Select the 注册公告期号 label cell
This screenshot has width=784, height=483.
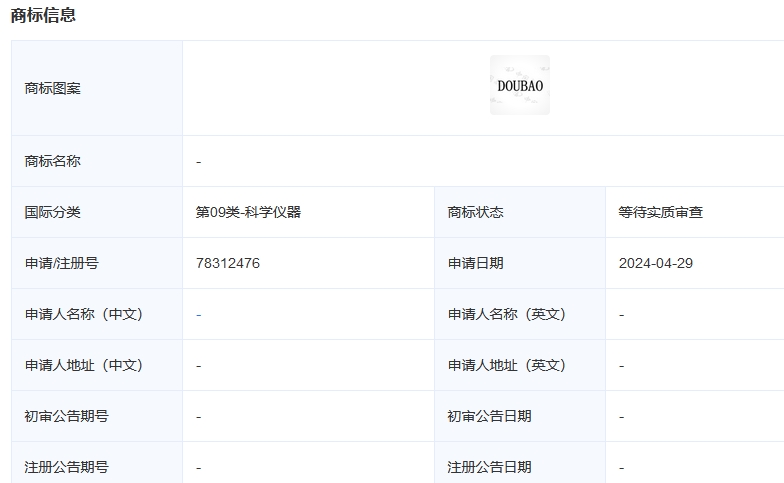point(67,467)
